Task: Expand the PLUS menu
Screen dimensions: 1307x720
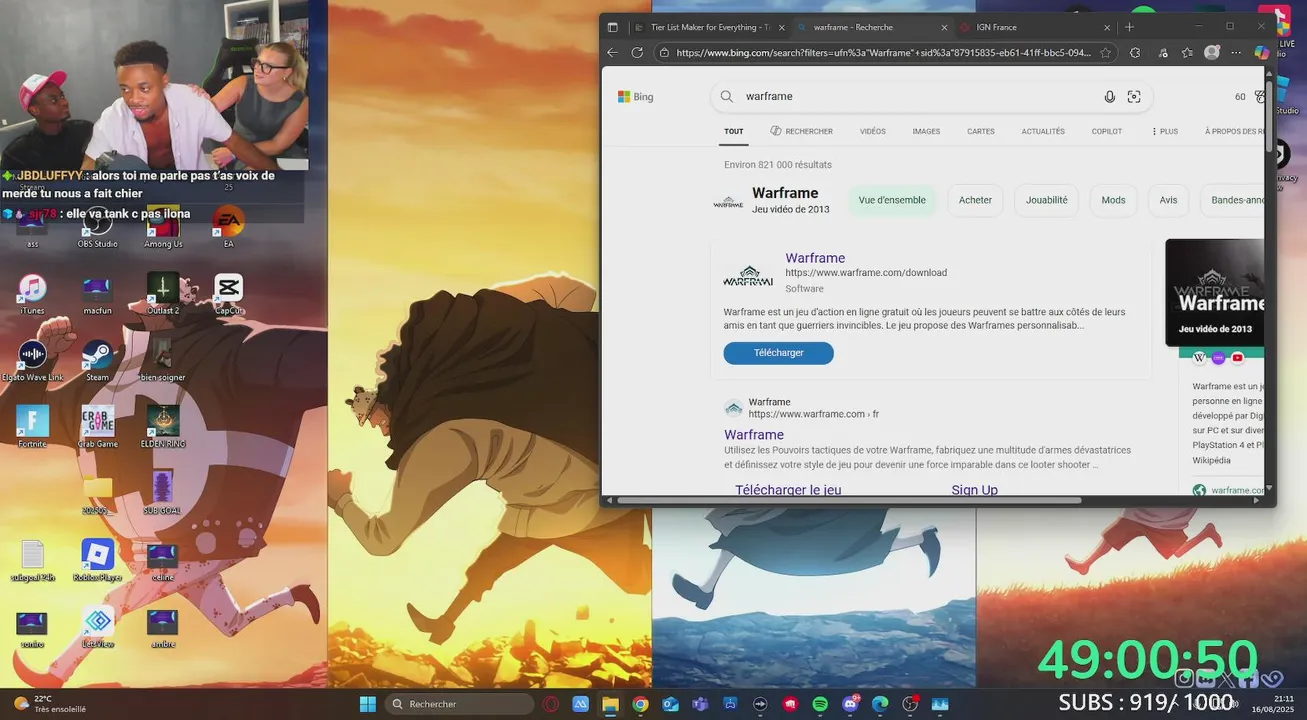Action: pos(1165,131)
